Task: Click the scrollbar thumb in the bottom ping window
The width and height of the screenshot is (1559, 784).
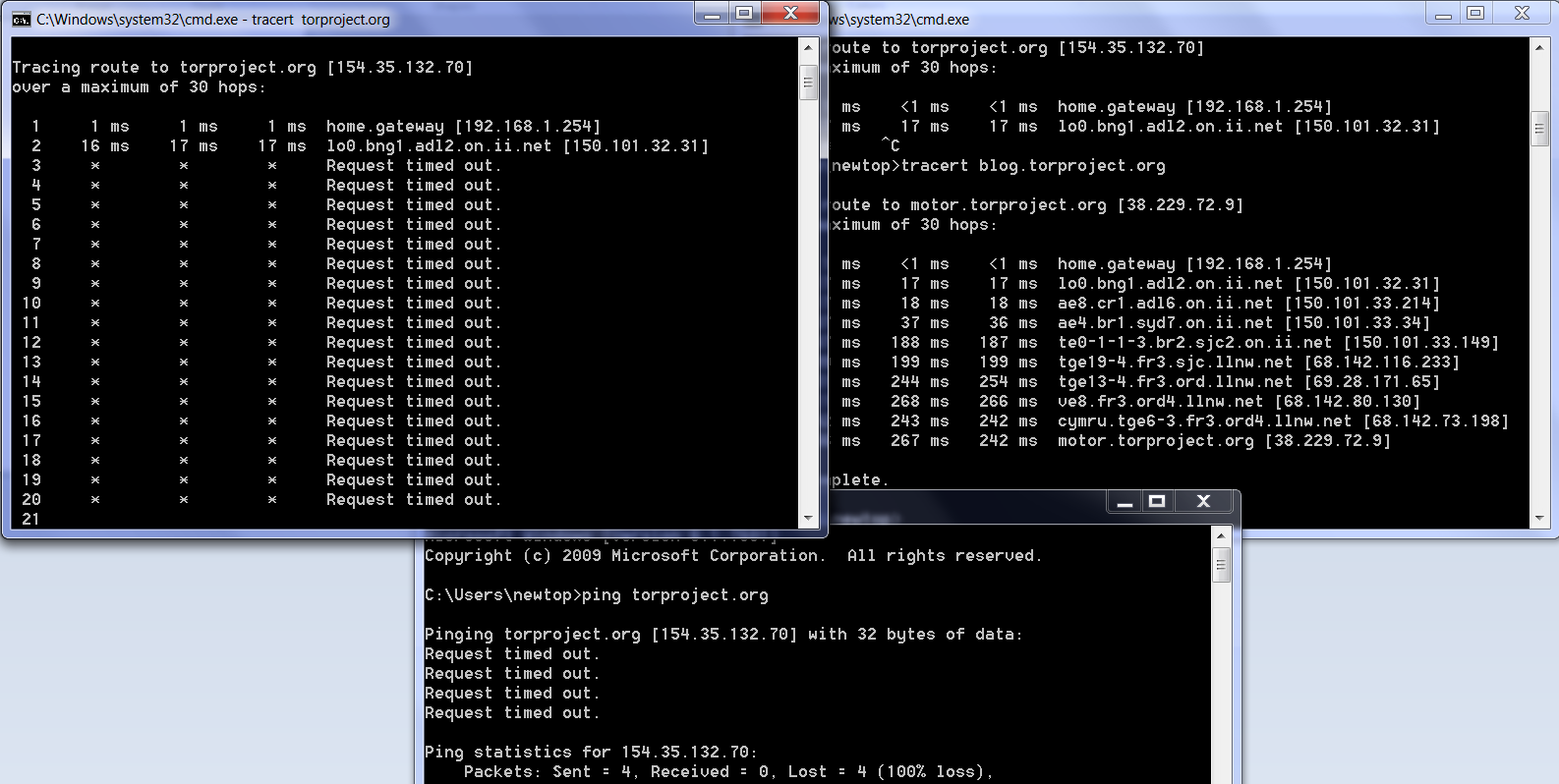Action: [1221, 566]
